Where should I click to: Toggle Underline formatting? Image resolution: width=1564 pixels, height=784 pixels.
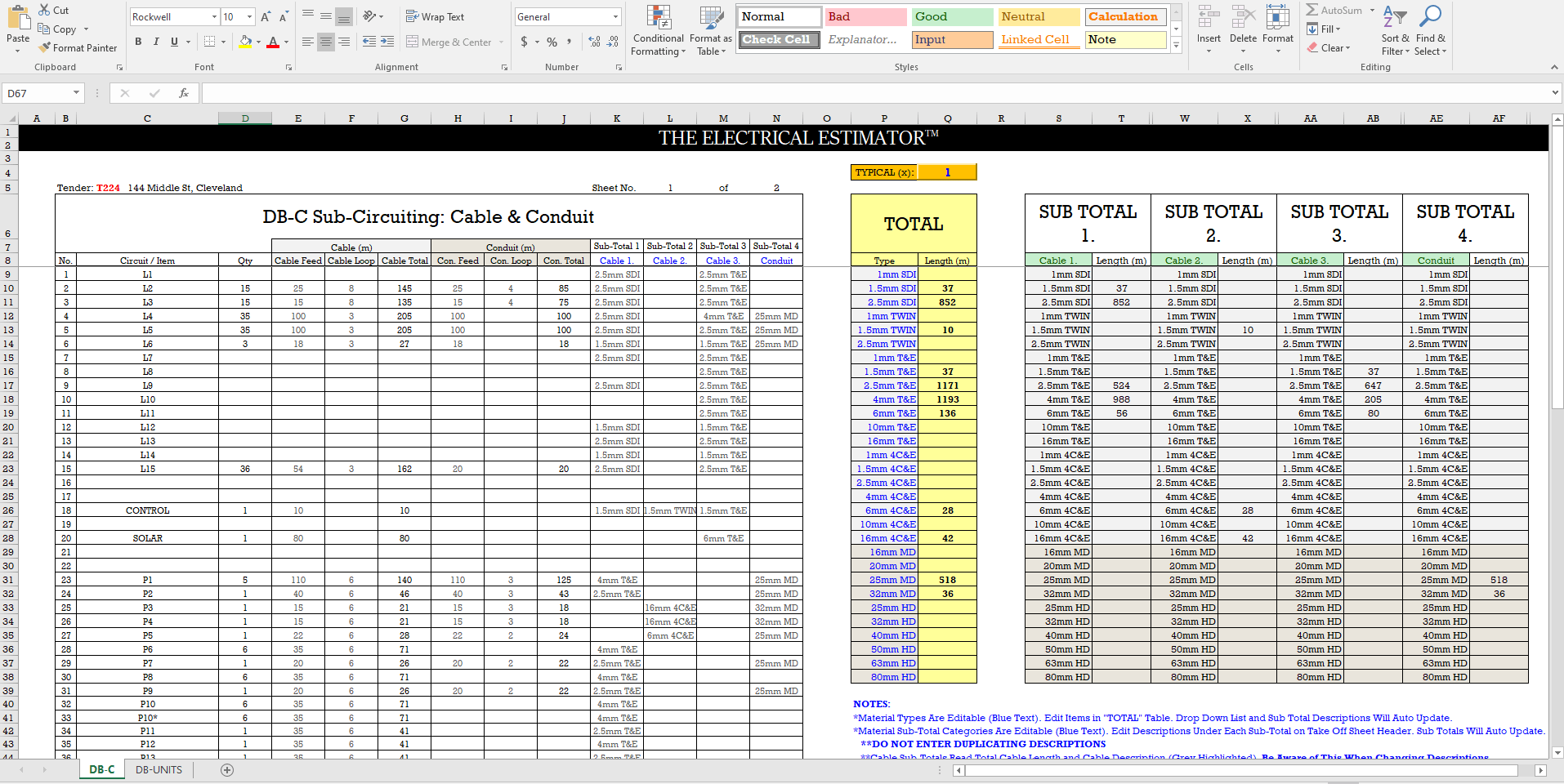click(174, 42)
